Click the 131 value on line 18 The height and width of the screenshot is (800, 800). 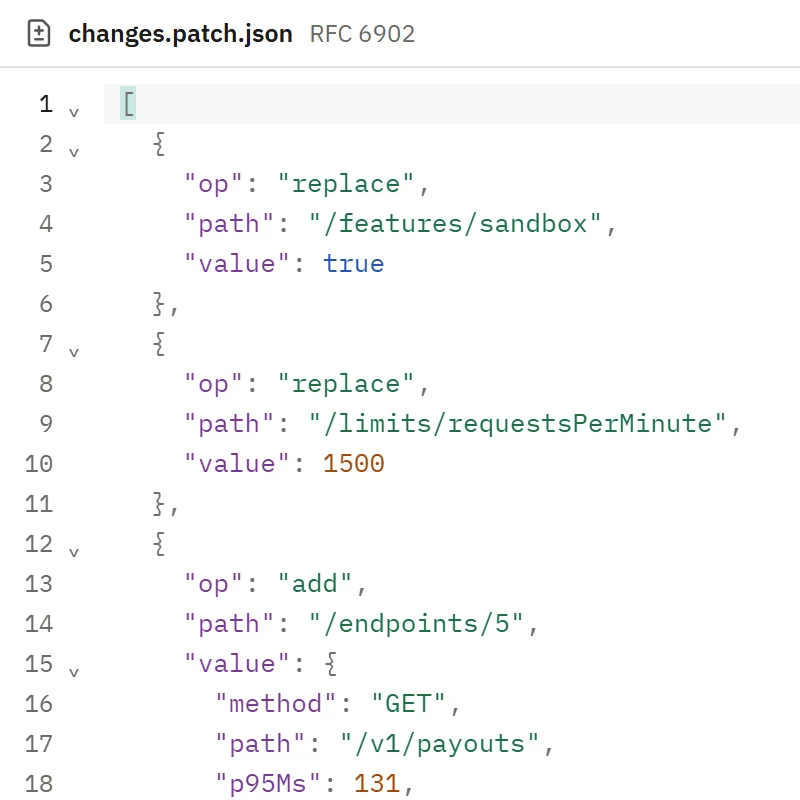[x=377, y=784]
